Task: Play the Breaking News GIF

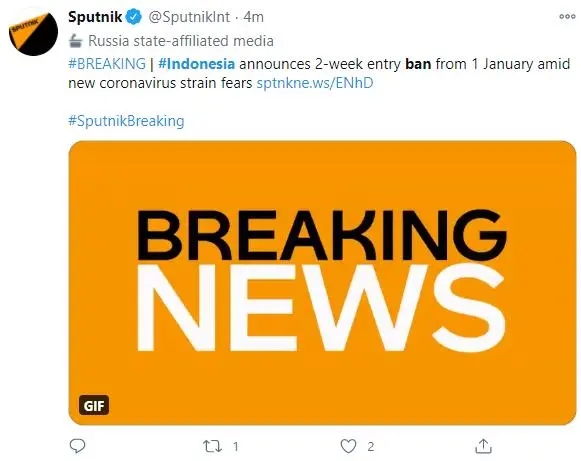Action: (x=322, y=283)
